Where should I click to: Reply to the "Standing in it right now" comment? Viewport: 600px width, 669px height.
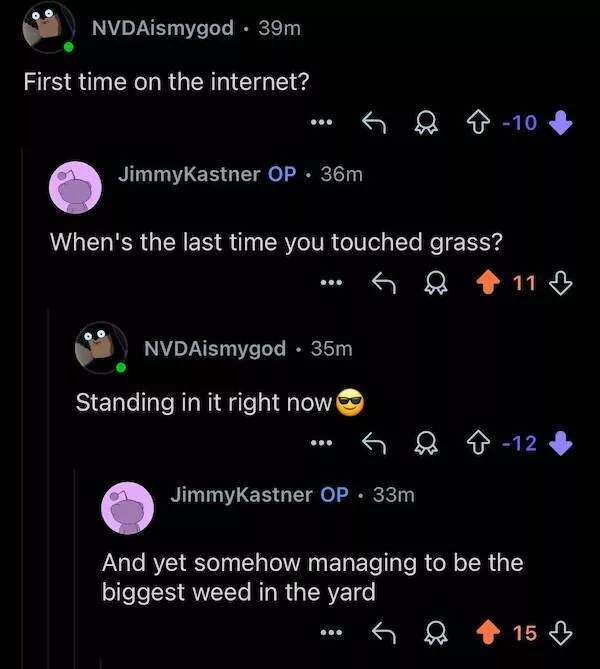click(x=373, y=442)
